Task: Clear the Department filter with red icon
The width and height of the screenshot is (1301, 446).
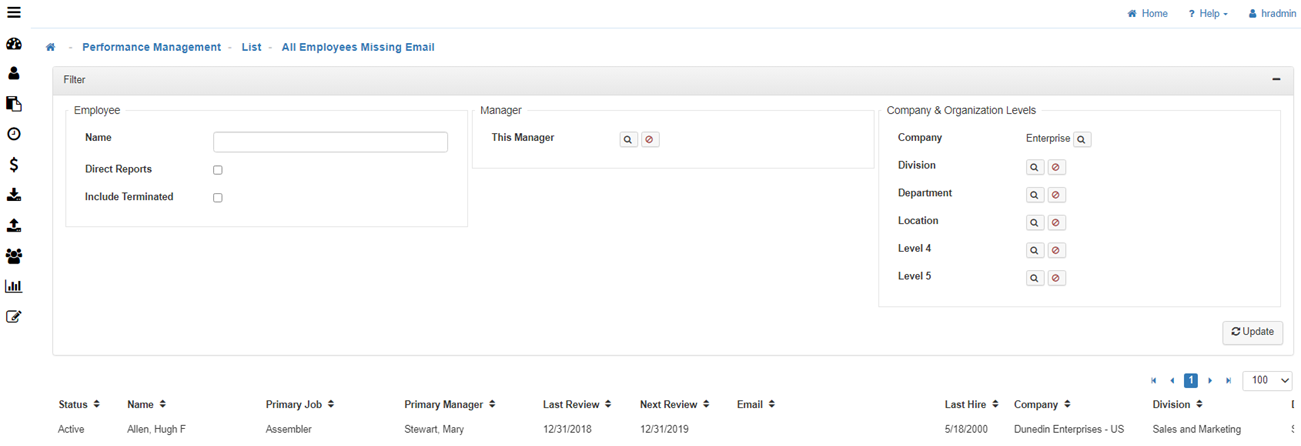Action: pos(1056,195)
